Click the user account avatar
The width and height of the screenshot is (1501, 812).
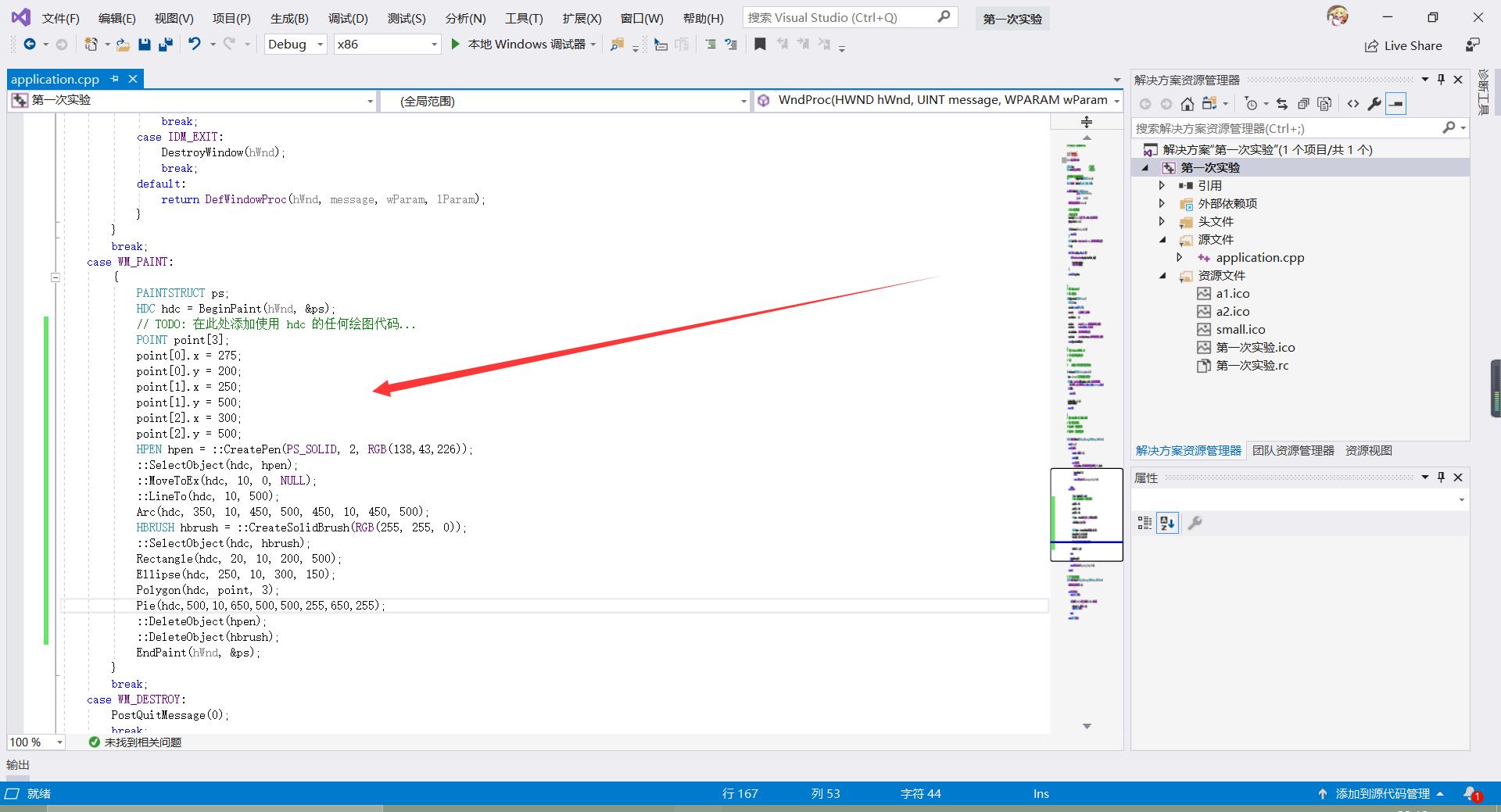[1338, 16]
